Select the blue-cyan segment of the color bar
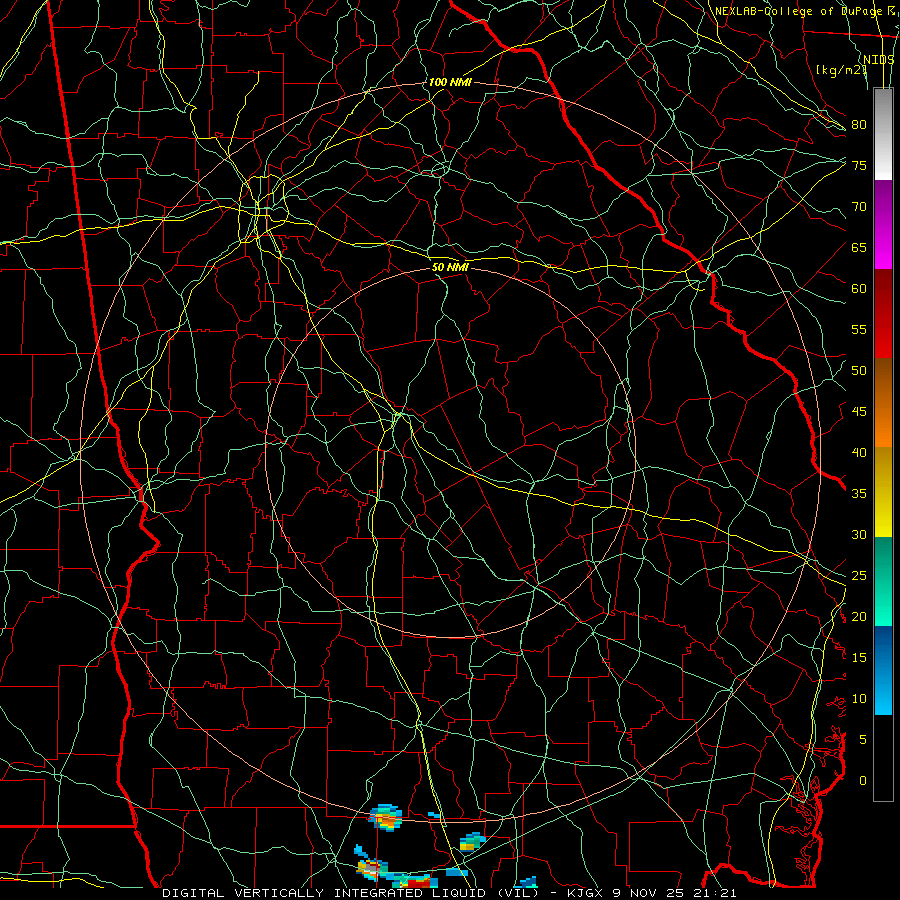900x900 pixels. pyautogui.click(x=883, y=670)
